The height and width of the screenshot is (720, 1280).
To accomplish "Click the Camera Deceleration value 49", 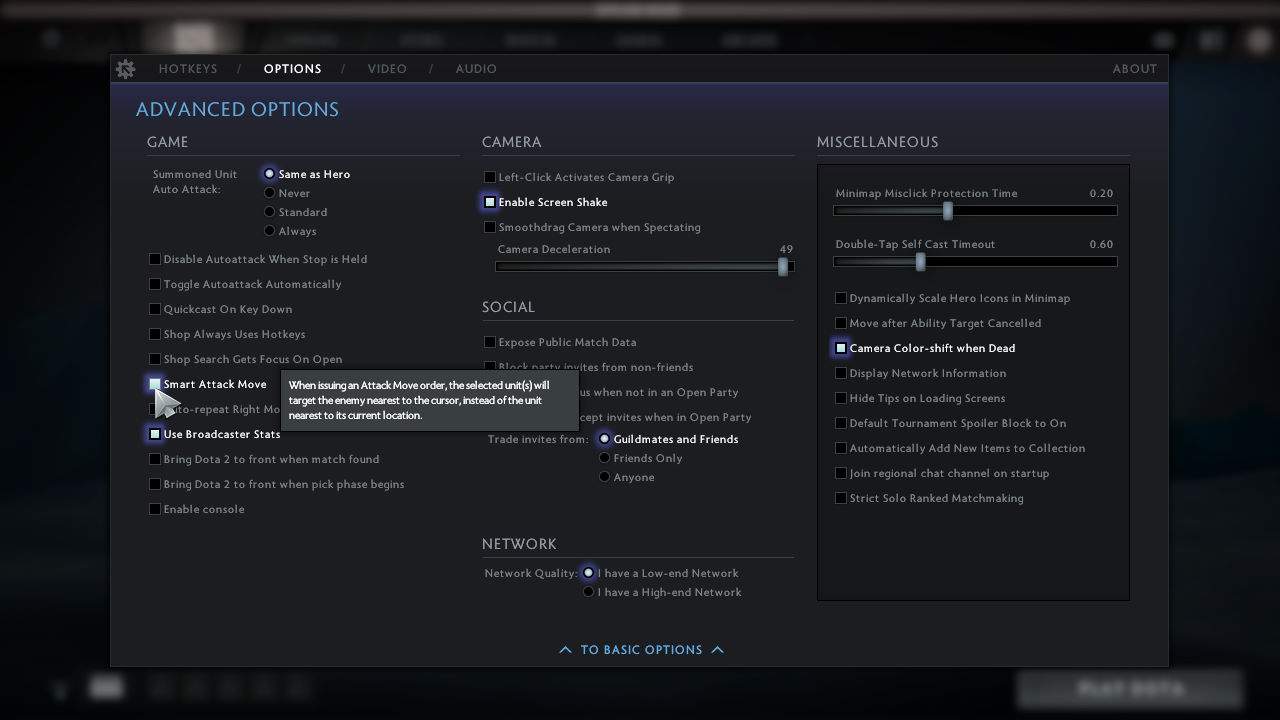I will [786, 249].
